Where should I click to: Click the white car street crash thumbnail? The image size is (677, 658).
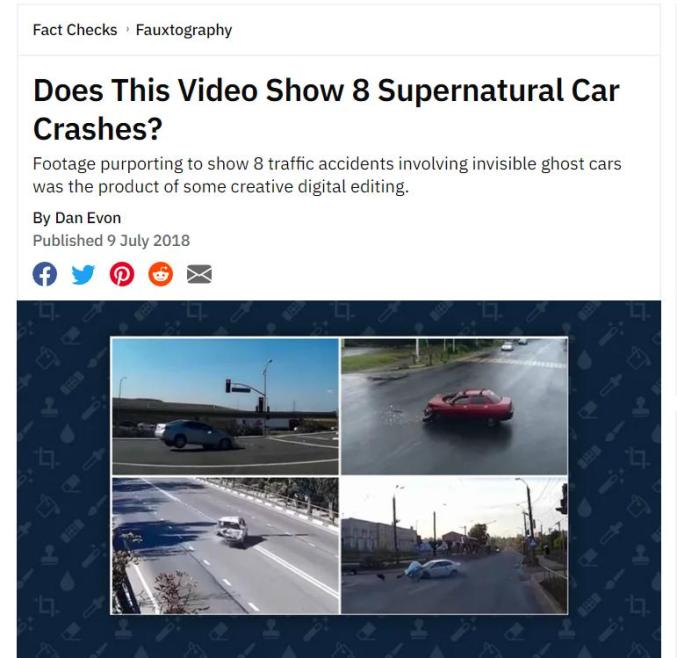coord(454,545)
